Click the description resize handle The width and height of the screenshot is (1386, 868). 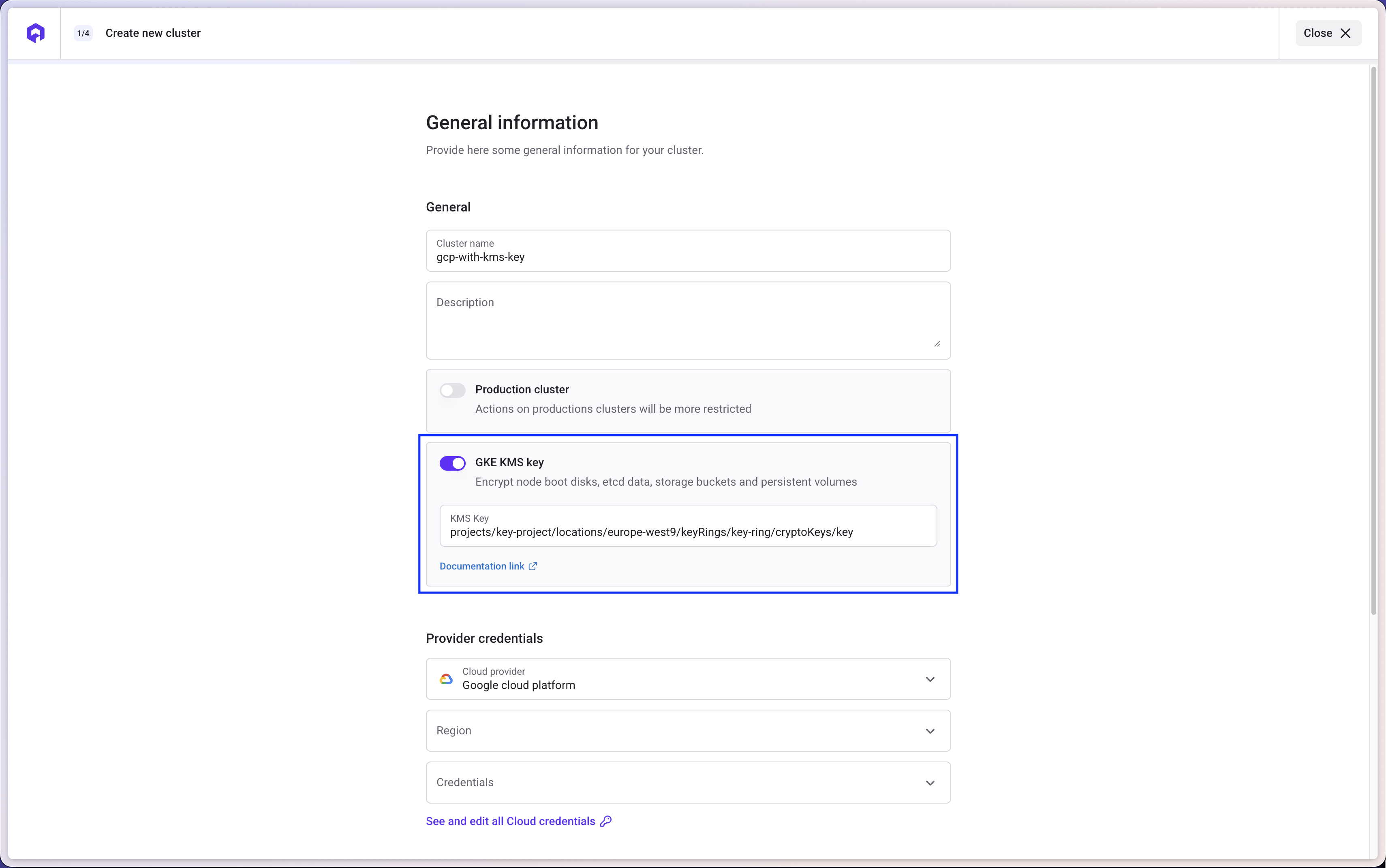coord(937,343)
